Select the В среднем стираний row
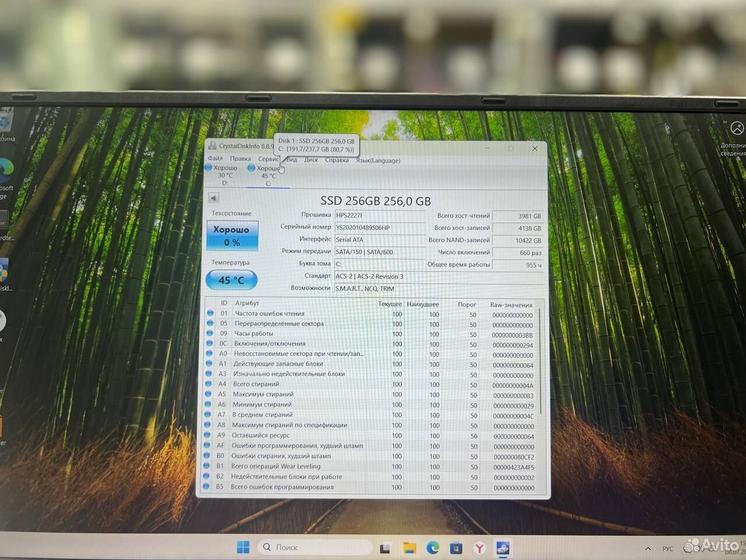Image resolution: width=746 pixels, height=560 pixels. tap(370, 415)
